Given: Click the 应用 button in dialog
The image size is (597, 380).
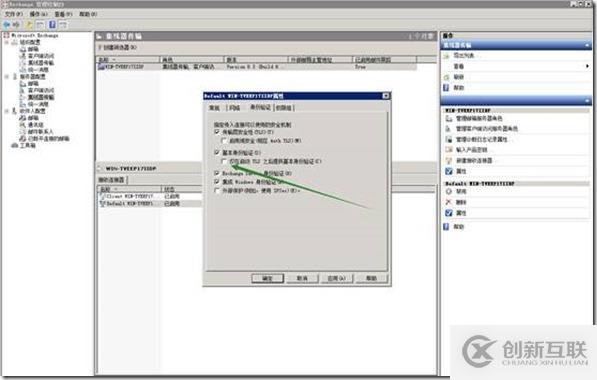Looking at the screenshot, I should coord(337,278).
